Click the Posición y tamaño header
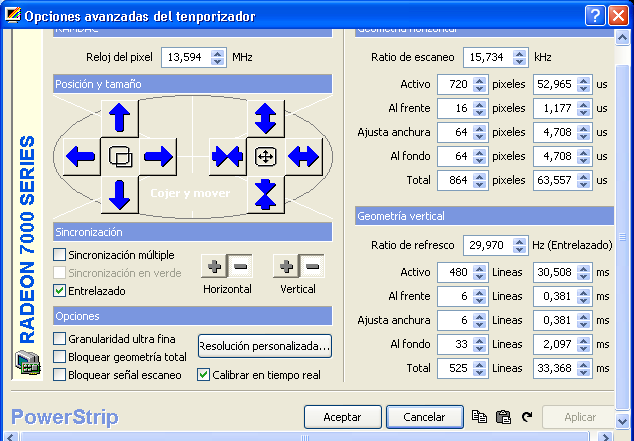This screenshot has width=634, height=441. pyautogui.click(x=192, y=84)
